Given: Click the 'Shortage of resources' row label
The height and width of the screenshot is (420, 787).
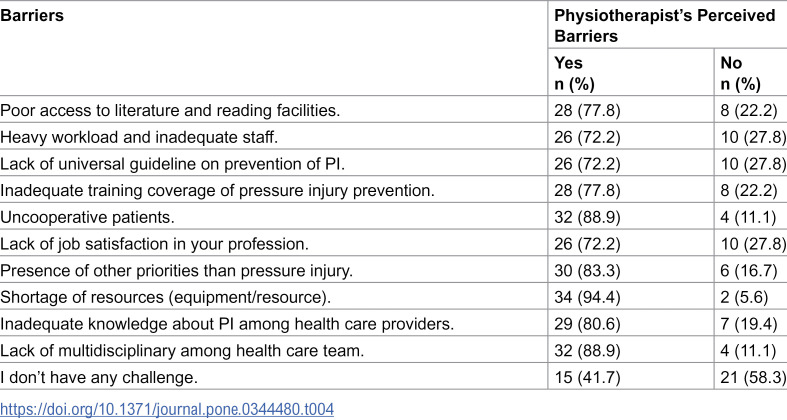Looking at the screenshot, I should [x=166, y=297].
